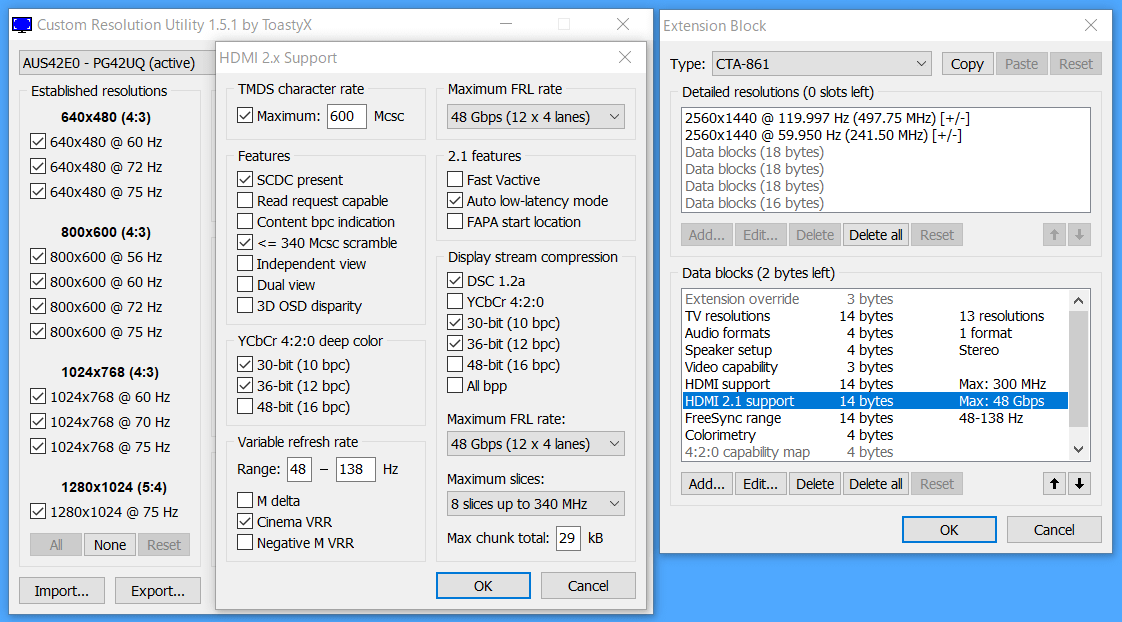Close the Extension Block window

(1091, 26)
